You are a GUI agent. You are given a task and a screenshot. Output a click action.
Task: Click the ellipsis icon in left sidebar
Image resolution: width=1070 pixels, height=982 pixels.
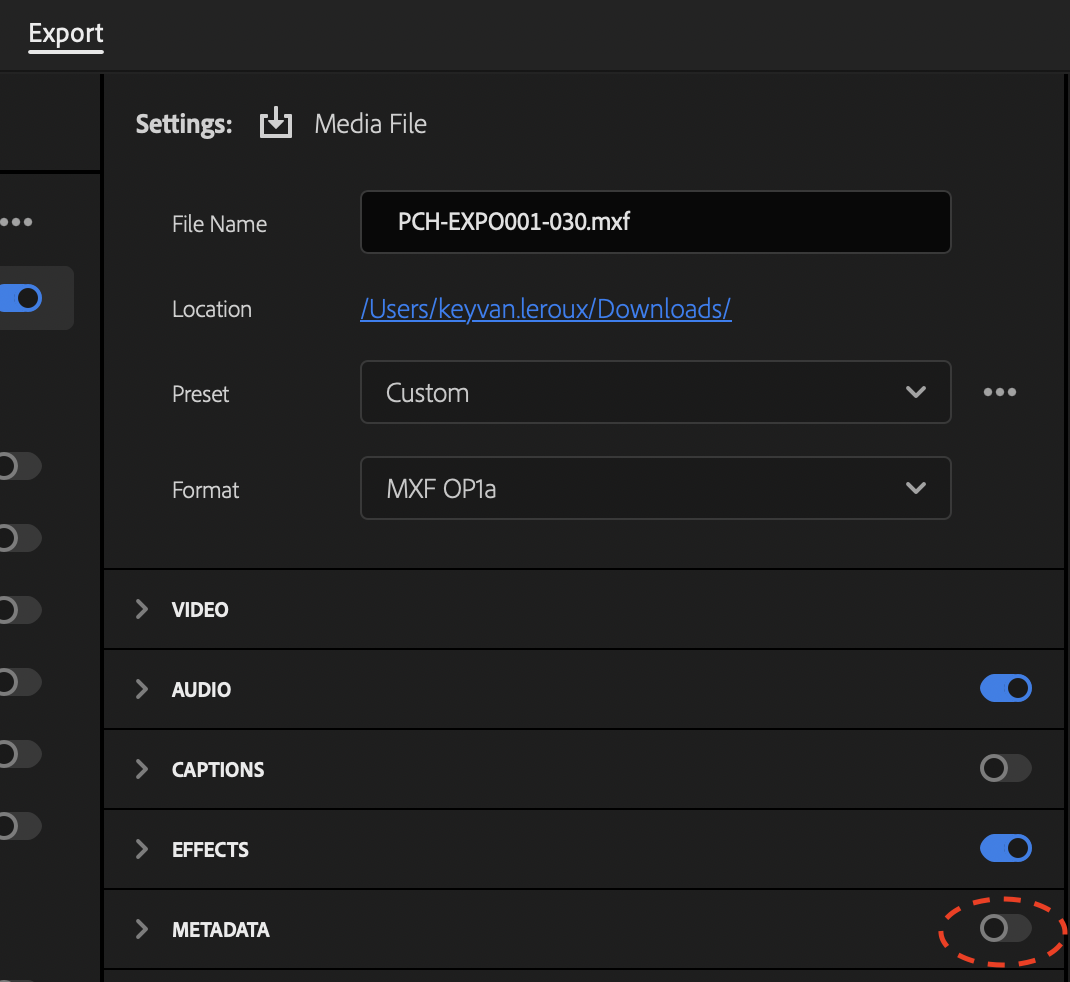[x=16, y=221]
